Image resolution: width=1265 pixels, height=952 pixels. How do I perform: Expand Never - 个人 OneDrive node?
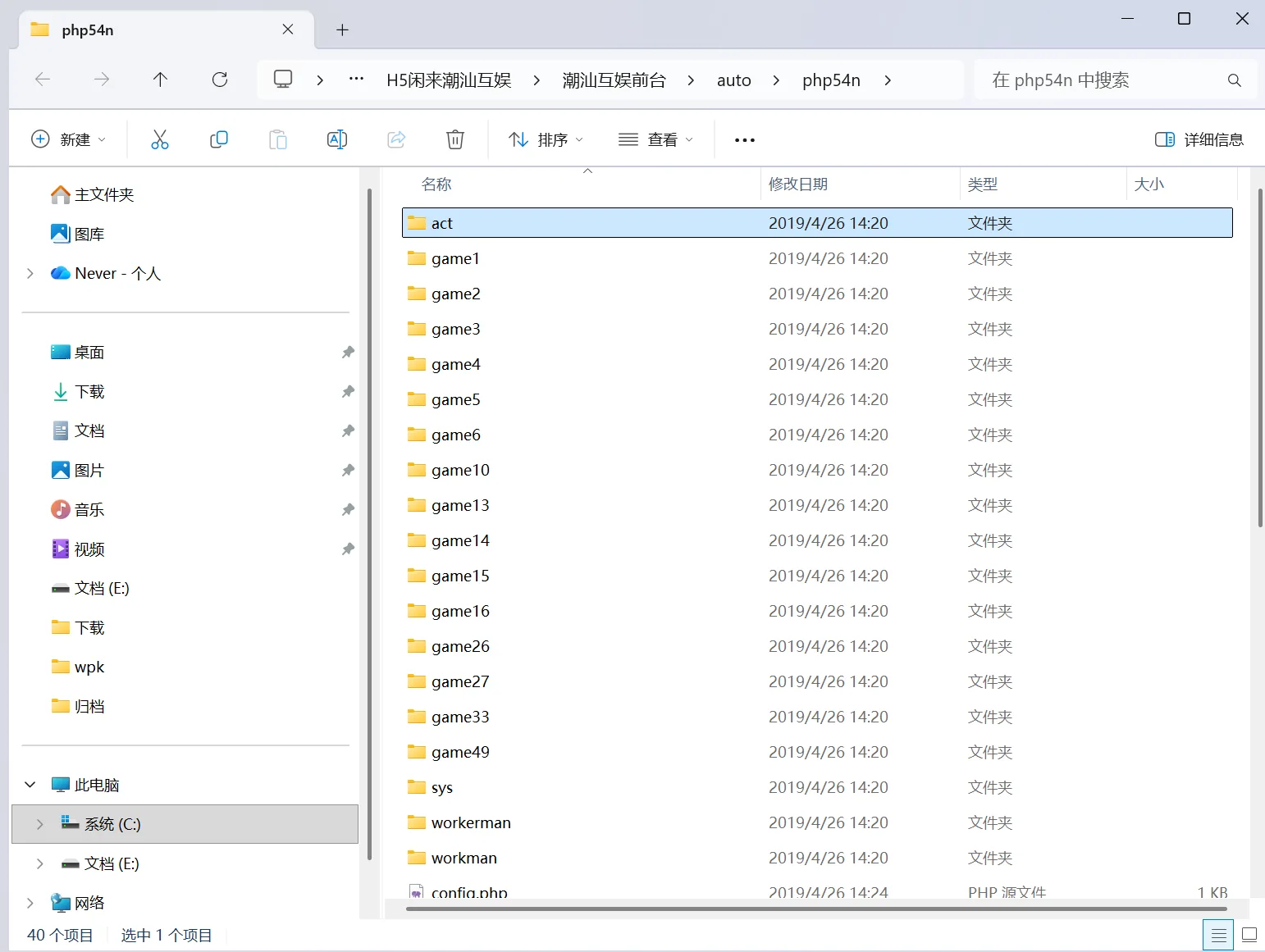(30, 273)
